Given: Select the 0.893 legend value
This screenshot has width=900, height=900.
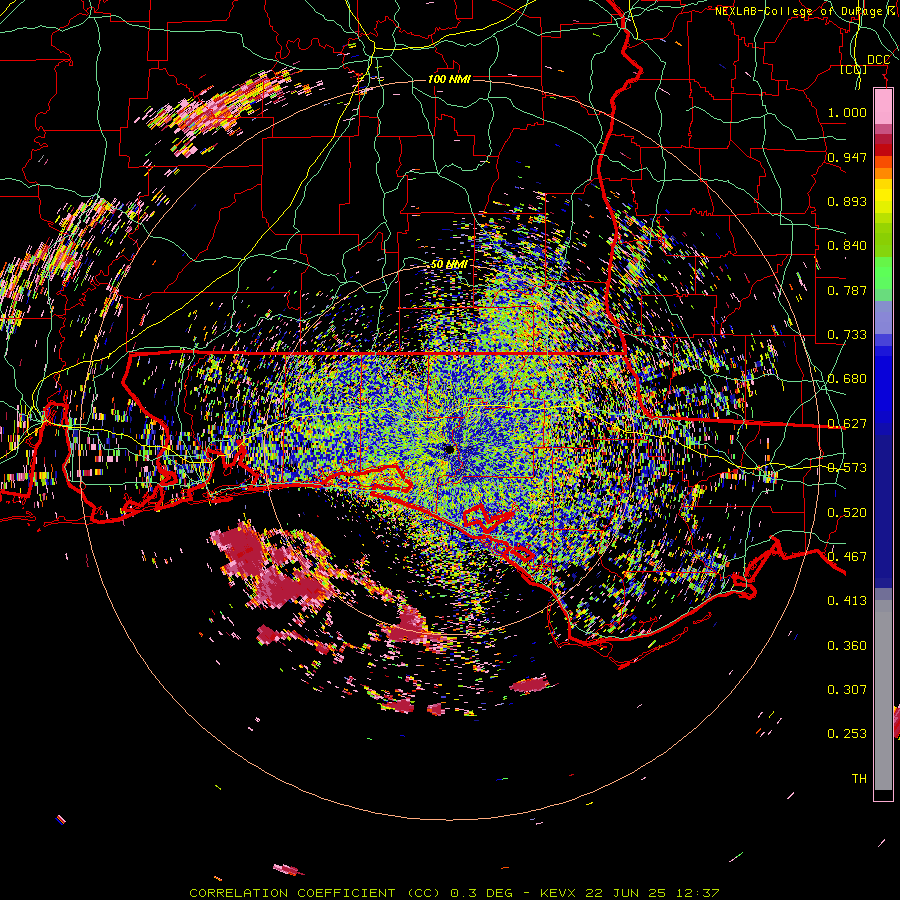Looking at the screenshot, I should coord(847,201).
